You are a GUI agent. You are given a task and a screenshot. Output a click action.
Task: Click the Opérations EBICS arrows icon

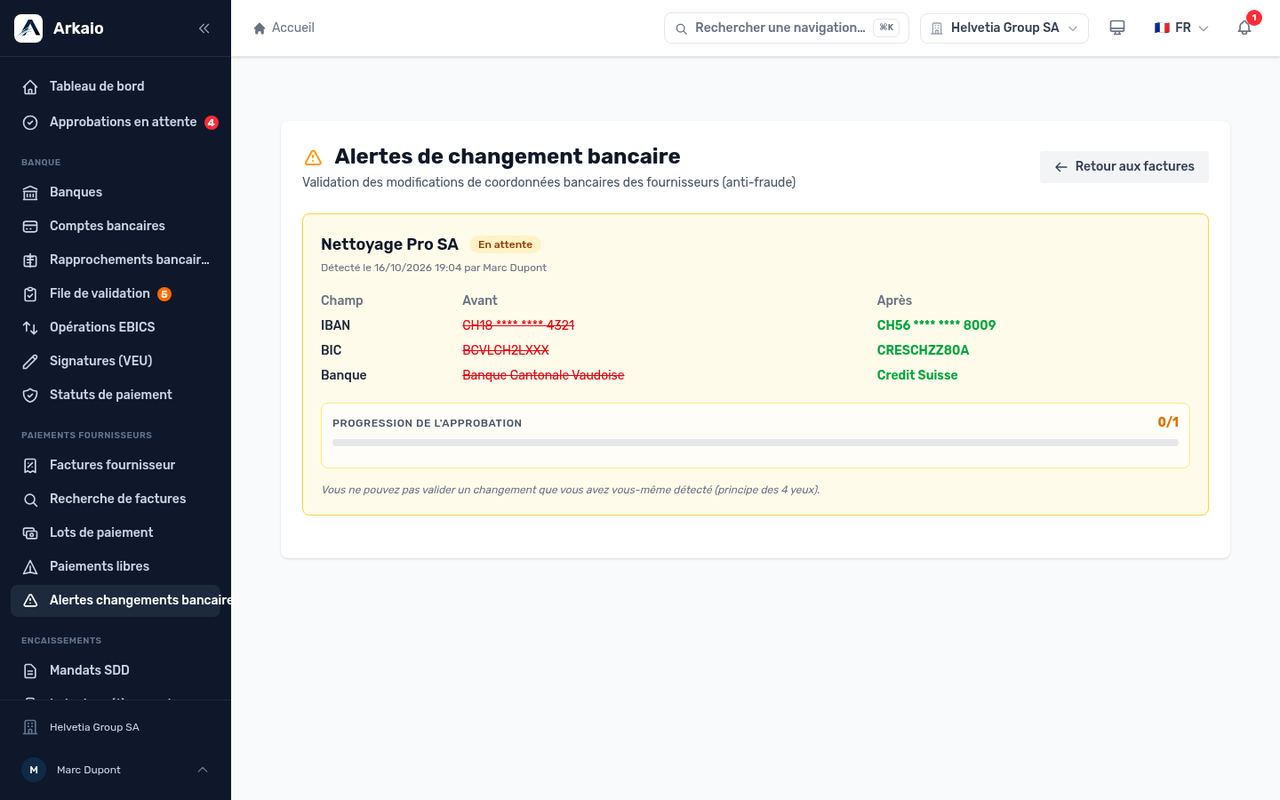pos(30,327)
